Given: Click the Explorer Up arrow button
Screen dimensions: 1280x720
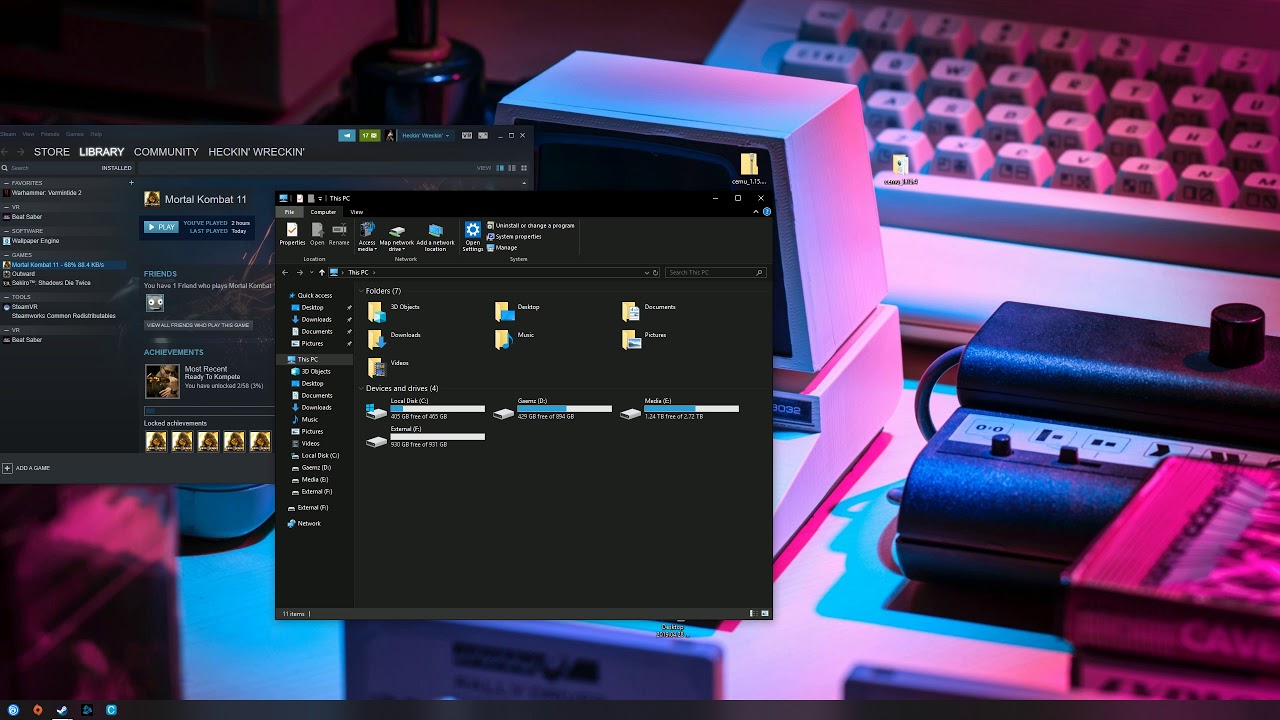Looking at the screenshot, I should click(x=321, y=273).
